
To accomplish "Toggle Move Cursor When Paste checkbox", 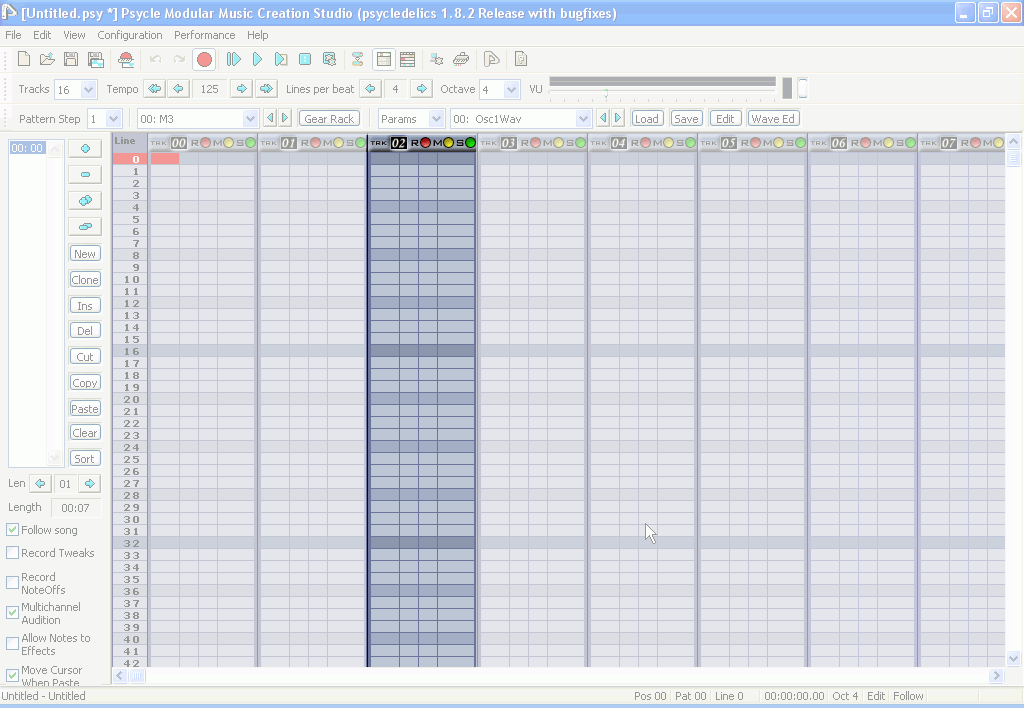I will point(12,675).
